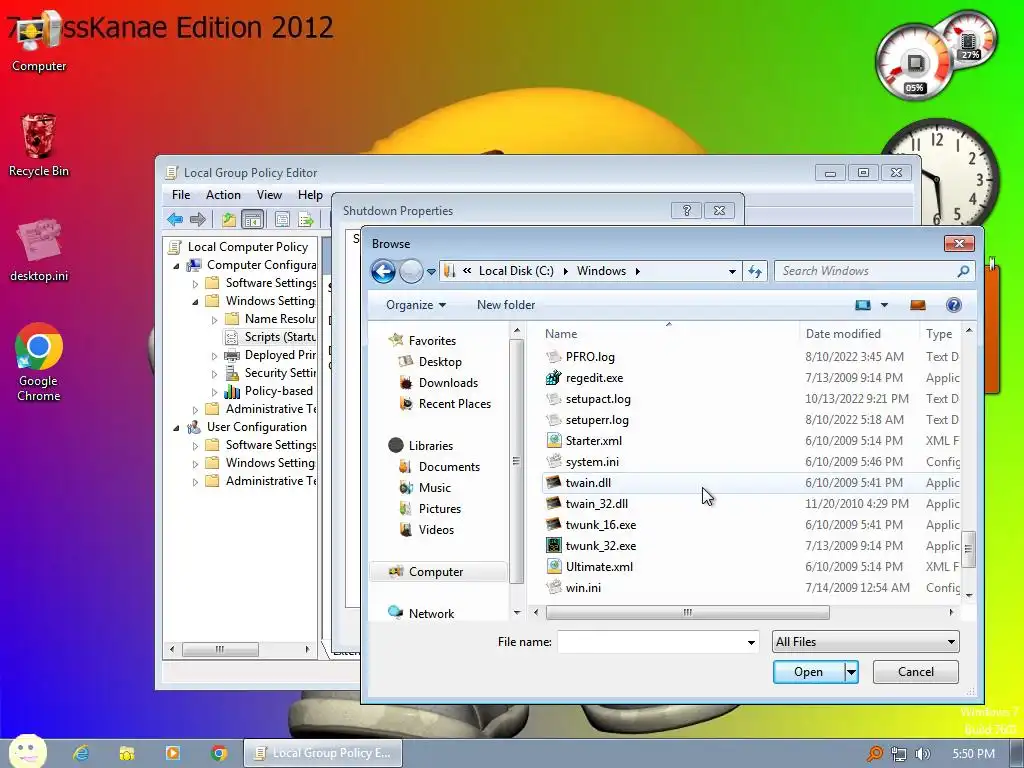Viewport: 1024px width, 768px height.
Task: Launch media player from taskbar
Action: tap(173, 753)
